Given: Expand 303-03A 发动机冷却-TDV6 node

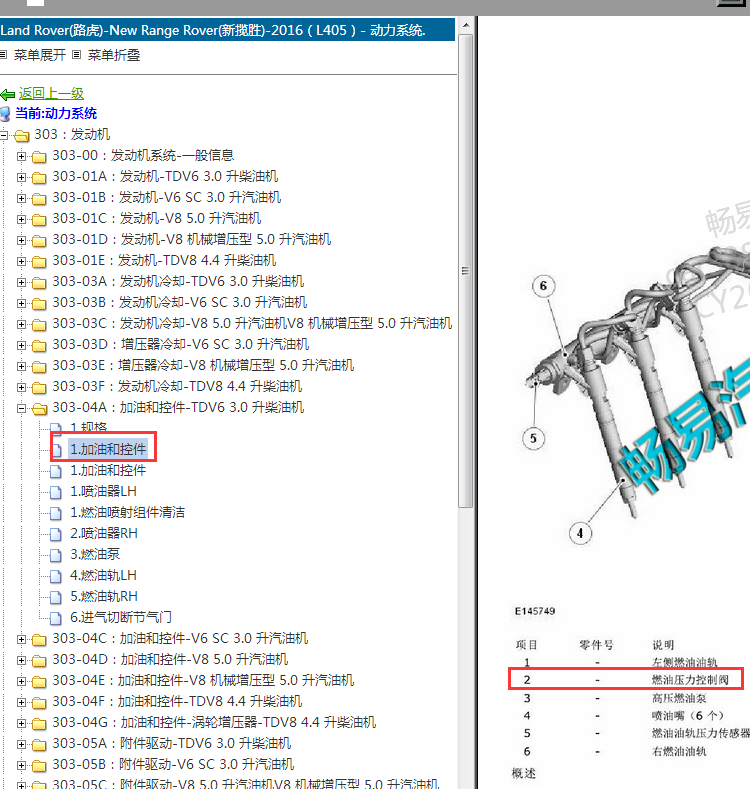Looking at the screenshot, I should 21,282.
